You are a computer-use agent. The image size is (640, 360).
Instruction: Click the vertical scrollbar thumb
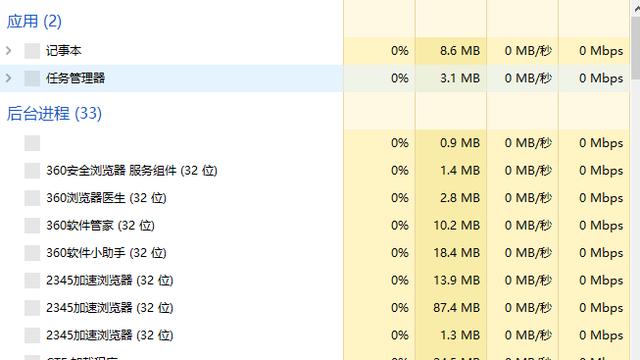tap(636, 48)
